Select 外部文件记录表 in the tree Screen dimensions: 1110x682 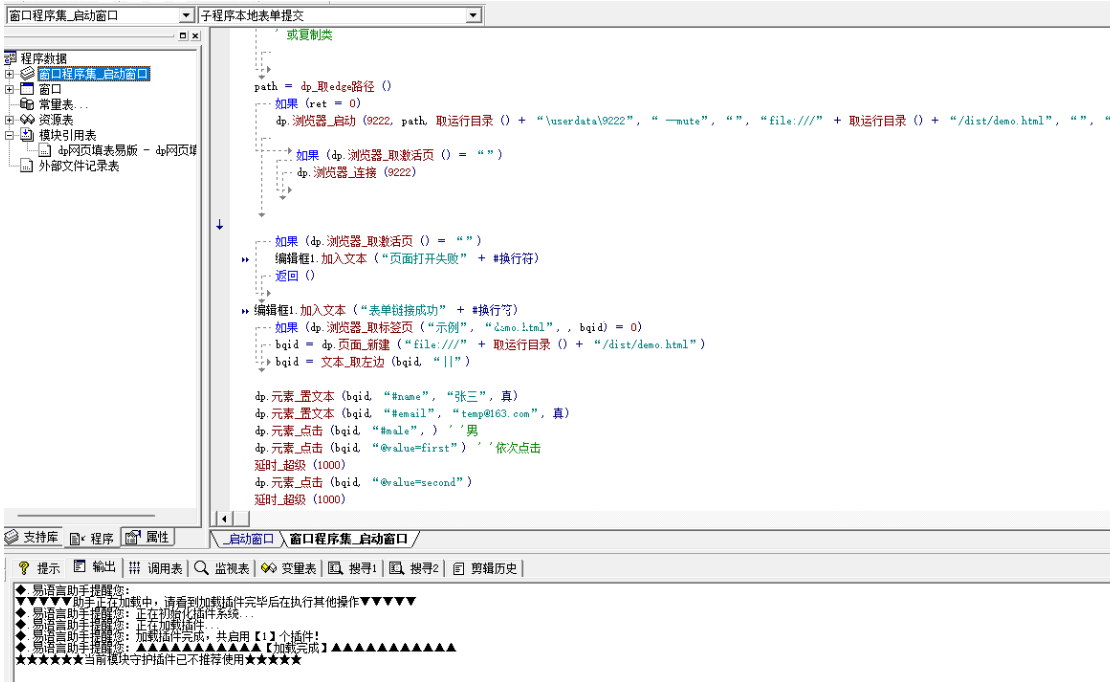click(x=78, y=166)
